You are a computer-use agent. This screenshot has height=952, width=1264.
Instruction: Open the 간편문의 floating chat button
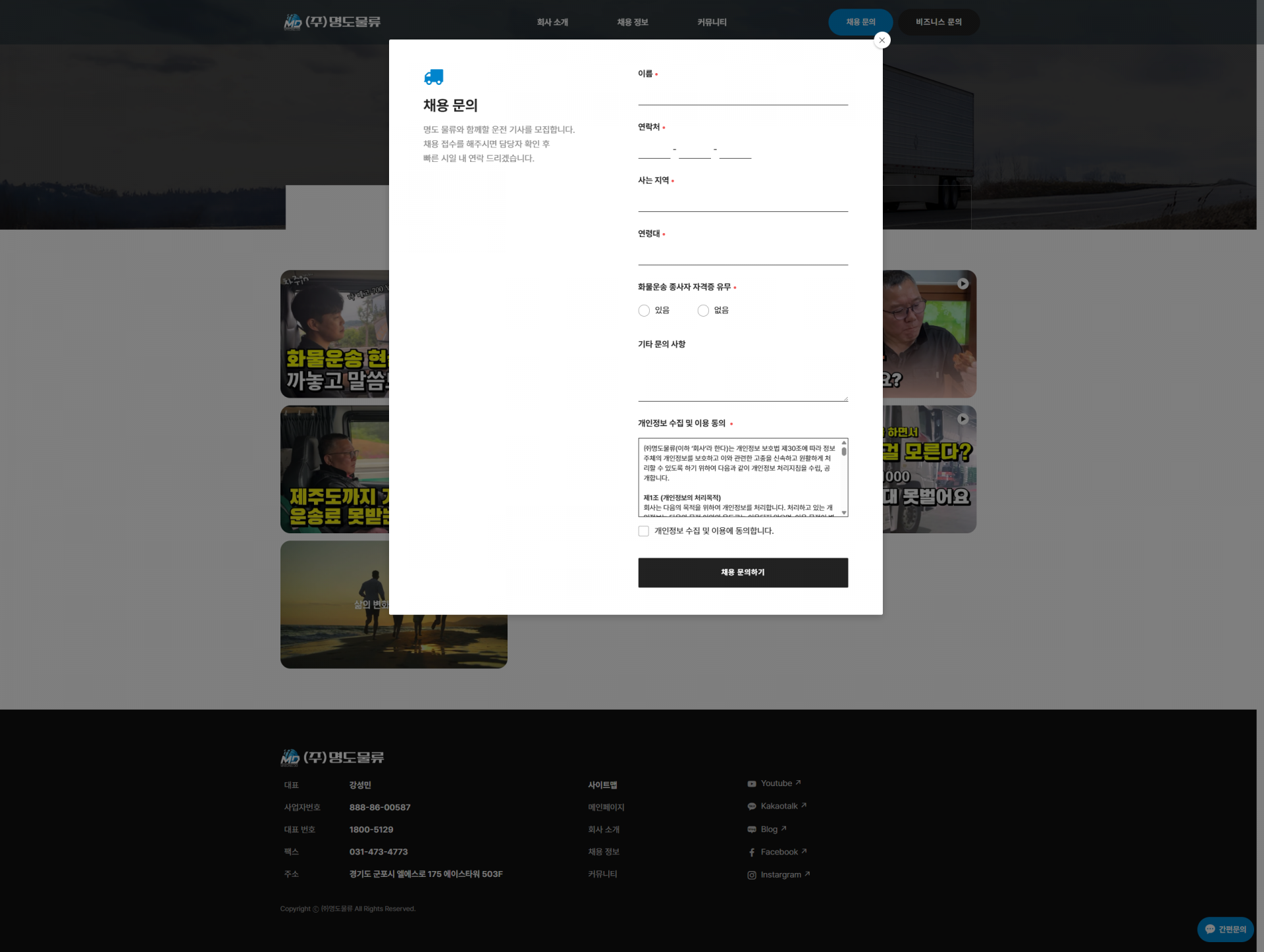click(1224, 930)
